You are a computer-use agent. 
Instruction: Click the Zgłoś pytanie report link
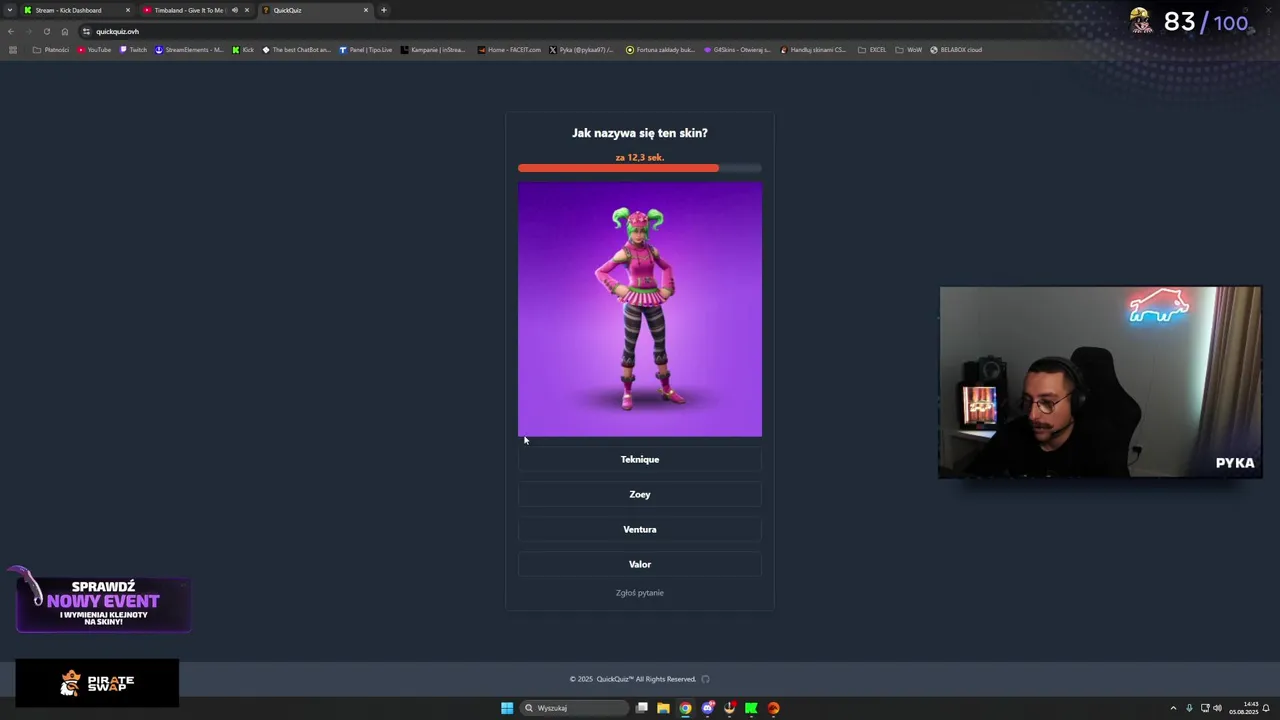(640, 593)
